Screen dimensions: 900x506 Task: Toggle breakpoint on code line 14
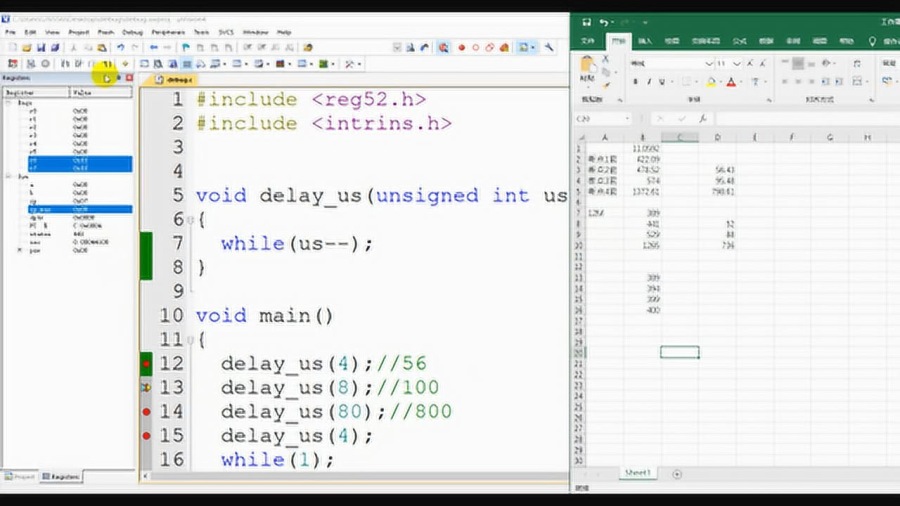pyautogui.click(x=146, y=411)
